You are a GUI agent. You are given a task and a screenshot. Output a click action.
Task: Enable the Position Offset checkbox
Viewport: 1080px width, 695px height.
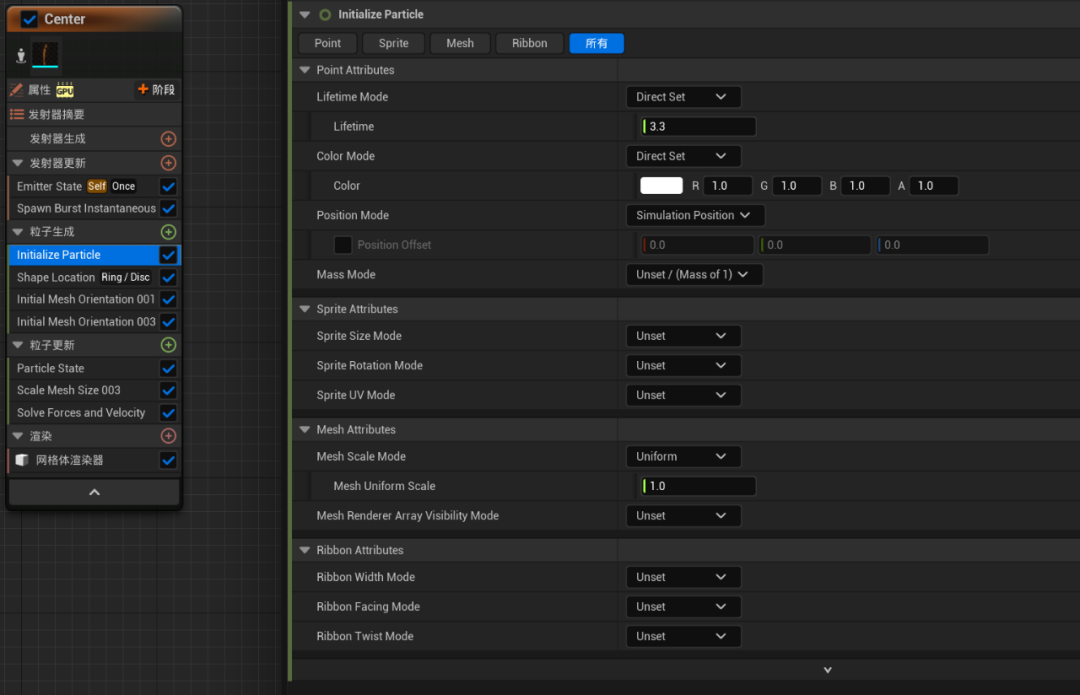click(x=342, y=245)
